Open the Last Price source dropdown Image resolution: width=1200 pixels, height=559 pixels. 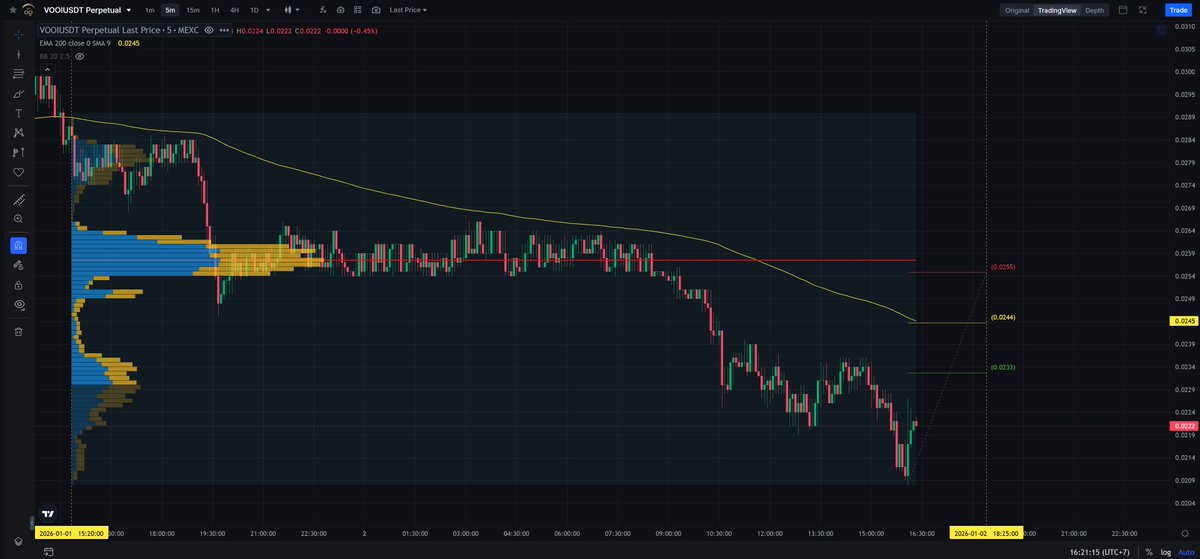click(408, 10)
